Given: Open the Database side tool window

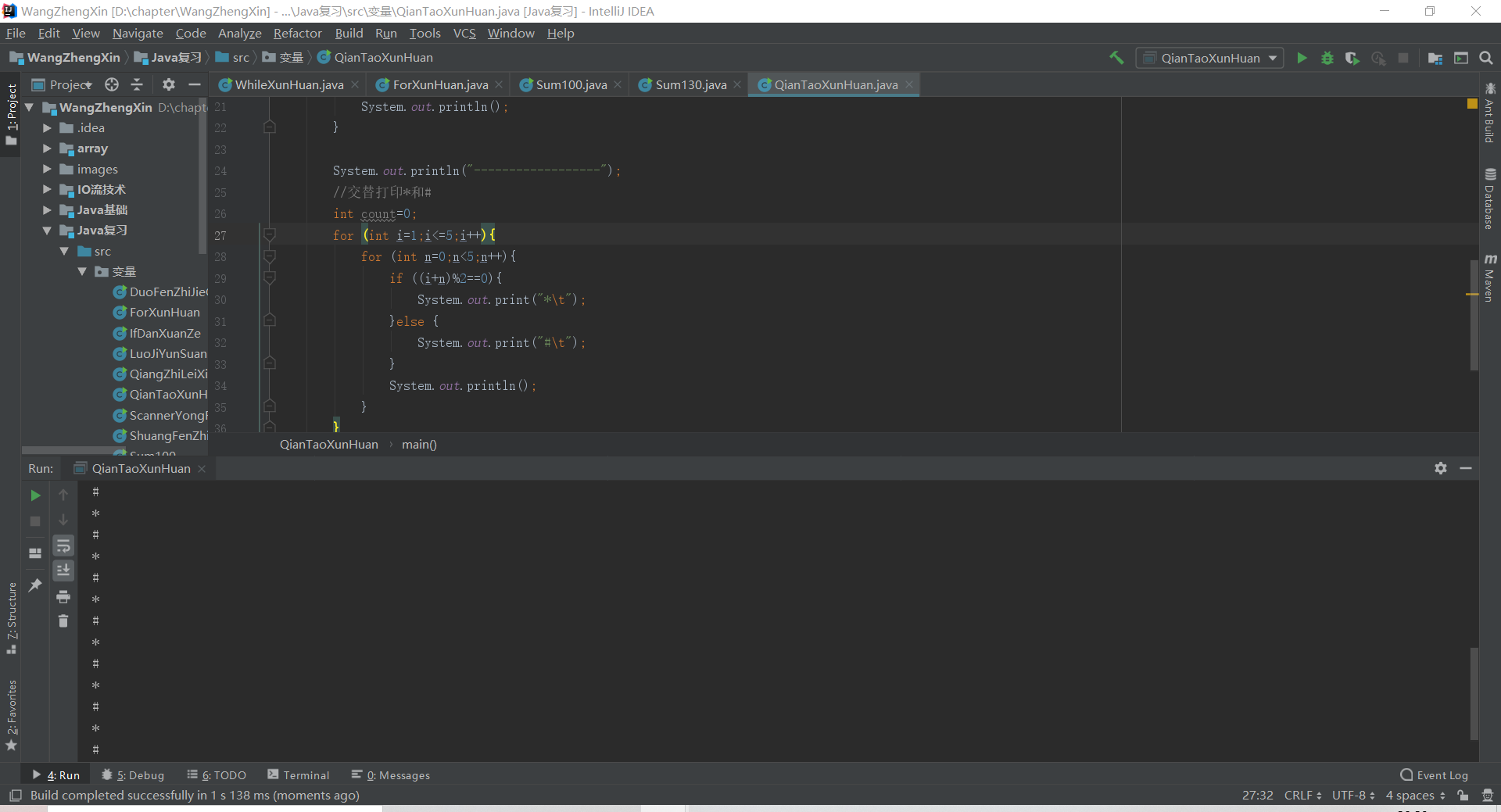Looking at the screenshot, I should pos(1489,199).
